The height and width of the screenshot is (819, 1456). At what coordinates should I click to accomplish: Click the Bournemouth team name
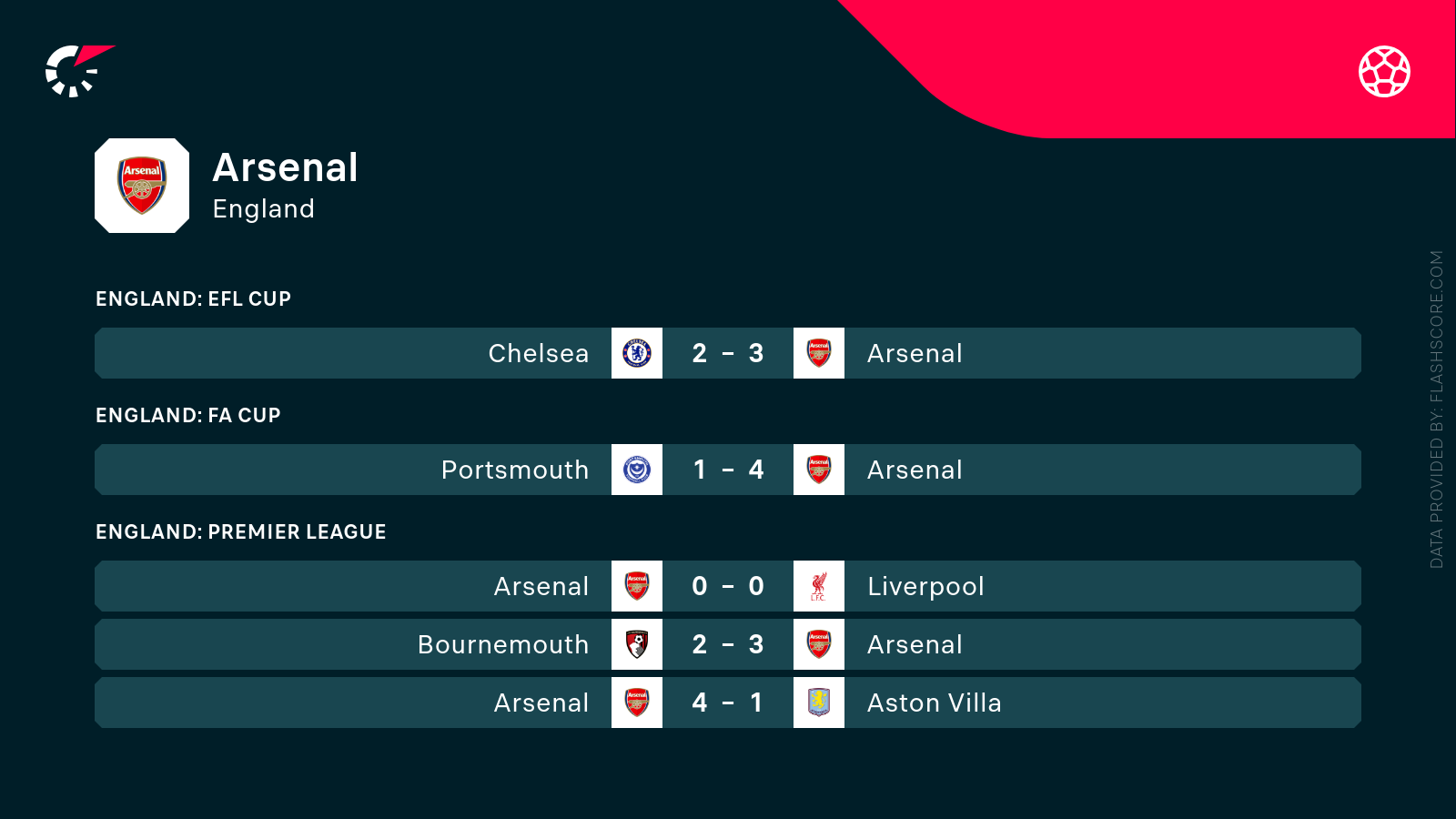point(503,644)
